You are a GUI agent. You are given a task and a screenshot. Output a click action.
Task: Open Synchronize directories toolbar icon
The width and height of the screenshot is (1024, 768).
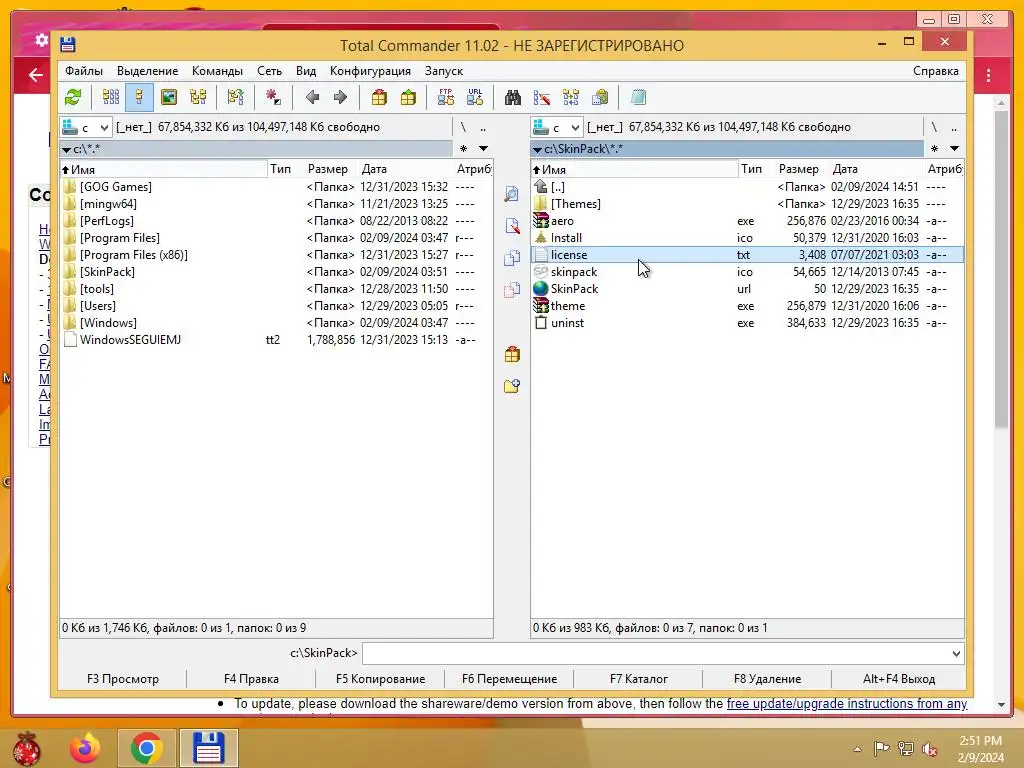click(571, 98)
